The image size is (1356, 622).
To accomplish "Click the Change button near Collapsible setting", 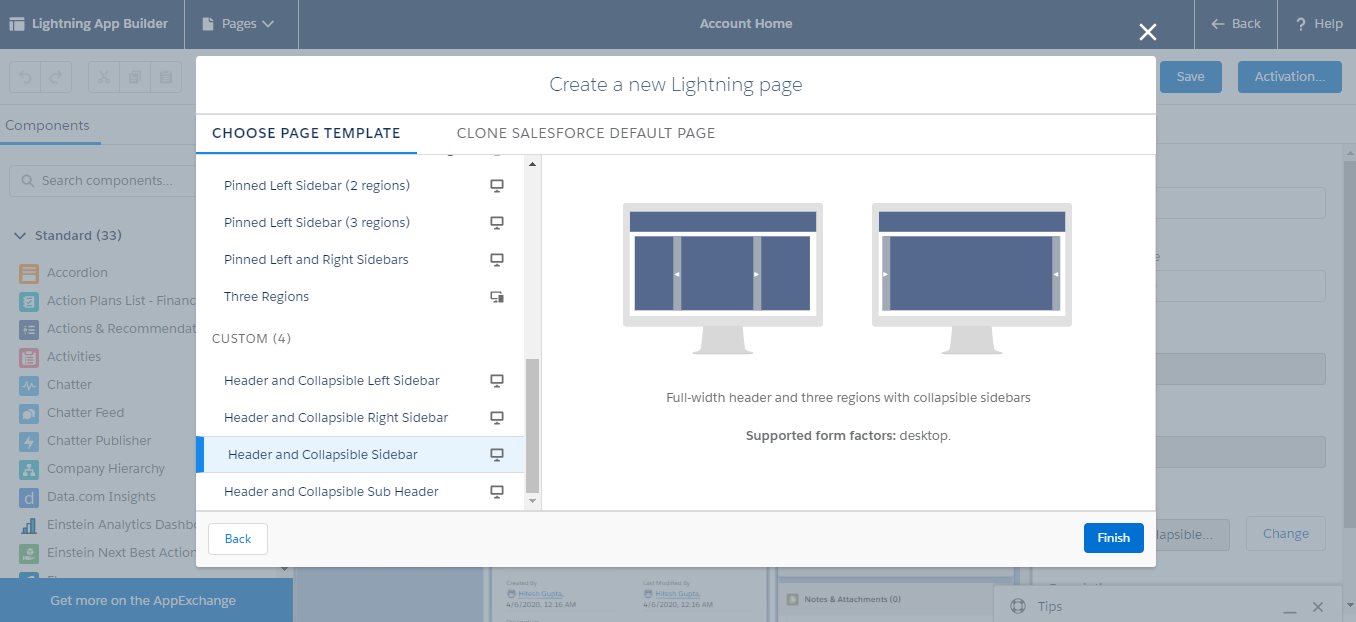I will (x=1285, y=533).
